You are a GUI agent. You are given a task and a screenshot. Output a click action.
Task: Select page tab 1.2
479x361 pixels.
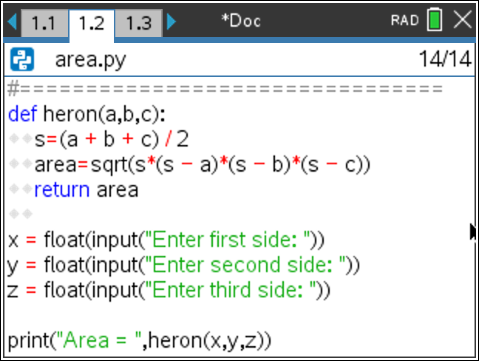pyautogui.click(x=92, y=24)
